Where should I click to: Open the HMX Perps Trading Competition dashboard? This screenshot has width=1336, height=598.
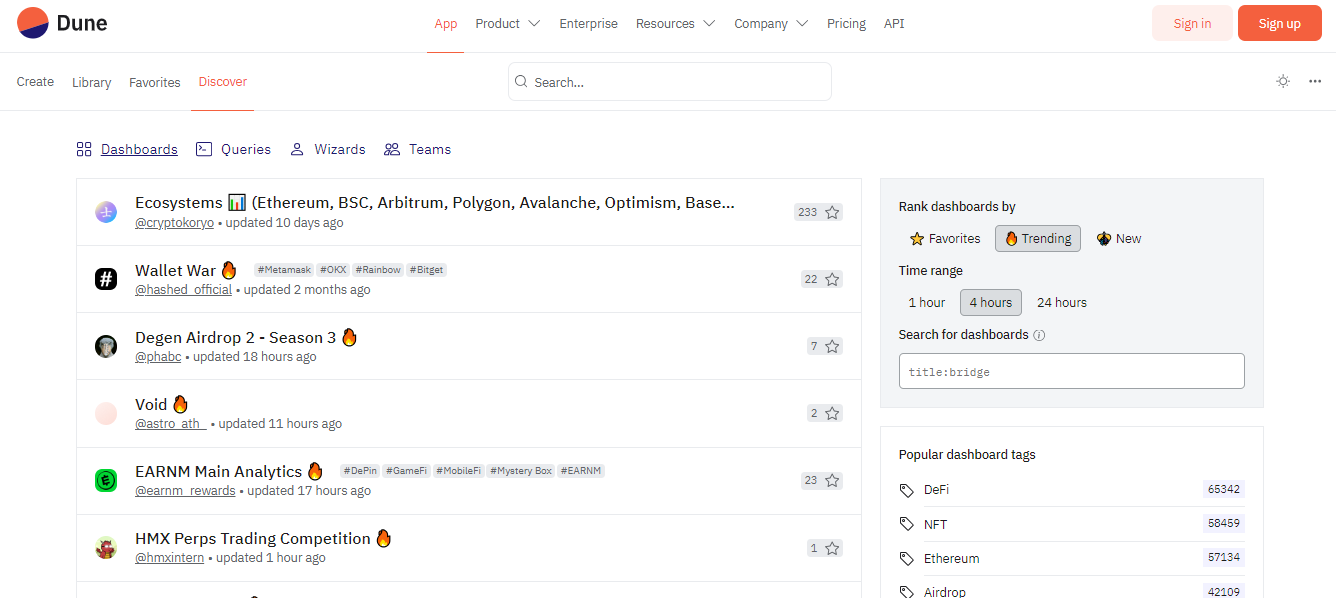coord(264,538)
